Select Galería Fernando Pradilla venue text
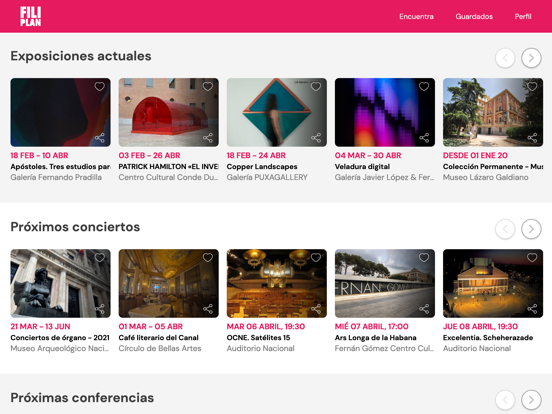Image resolution: width=552 pixels, height=414 pixels. [56, 177]
